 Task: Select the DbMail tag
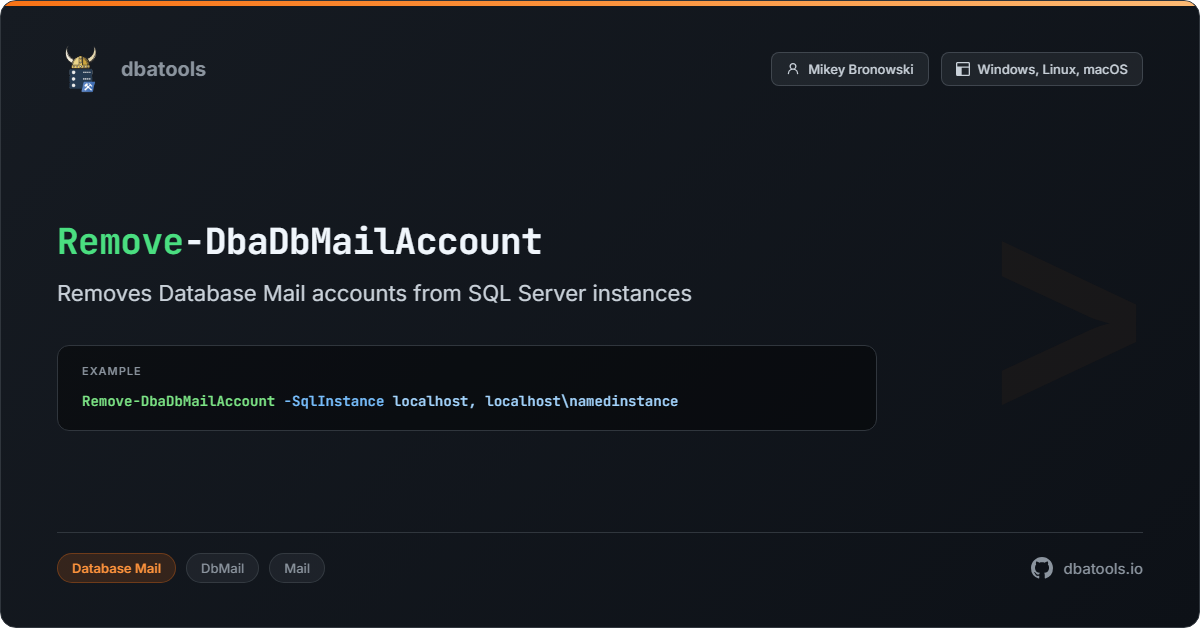tap(222, 568)
